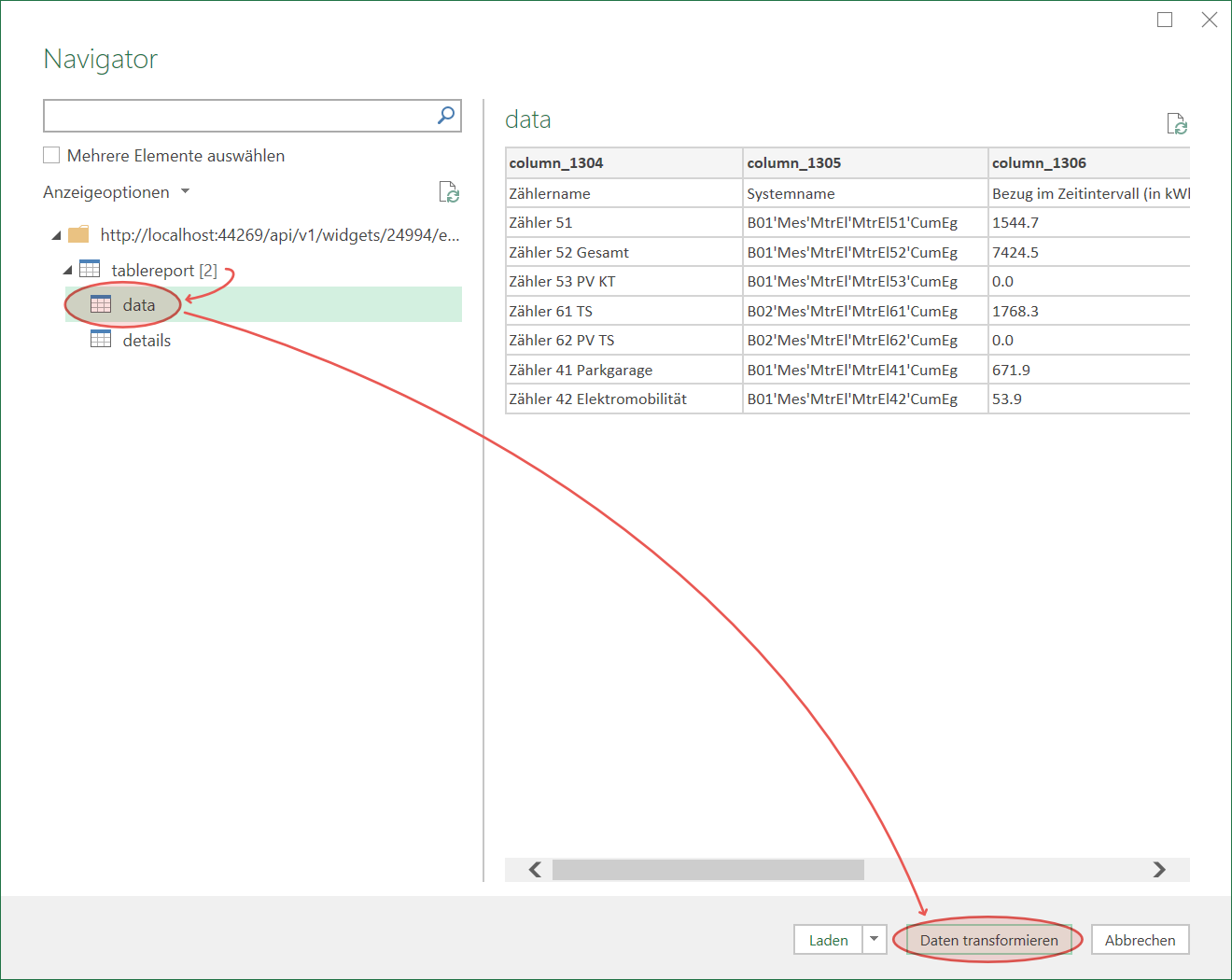Collapse the tablereport node

coord(67,271)
